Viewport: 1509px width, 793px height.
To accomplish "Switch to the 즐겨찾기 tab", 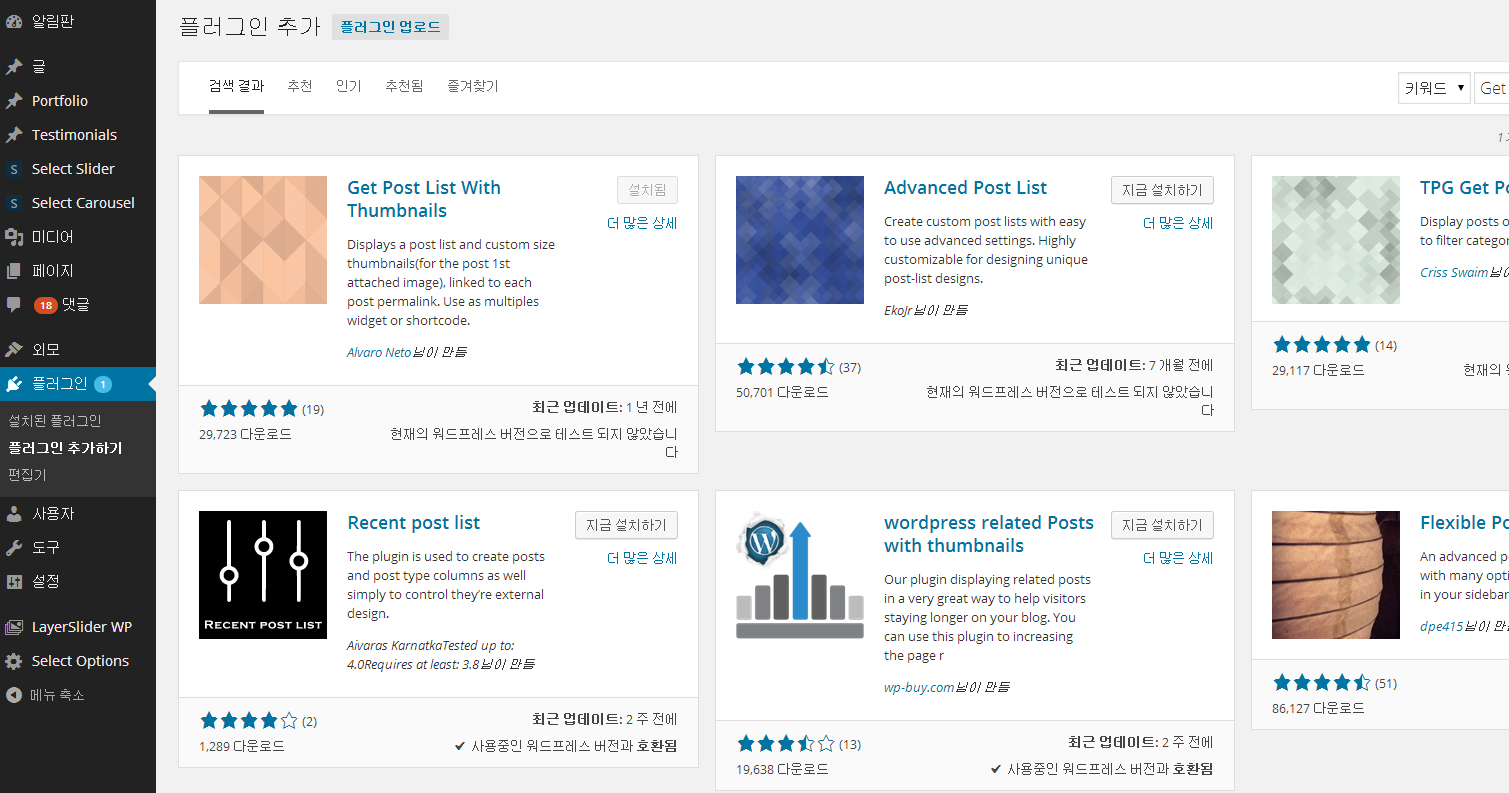I will pyautogui.click(x=473, y=86).
